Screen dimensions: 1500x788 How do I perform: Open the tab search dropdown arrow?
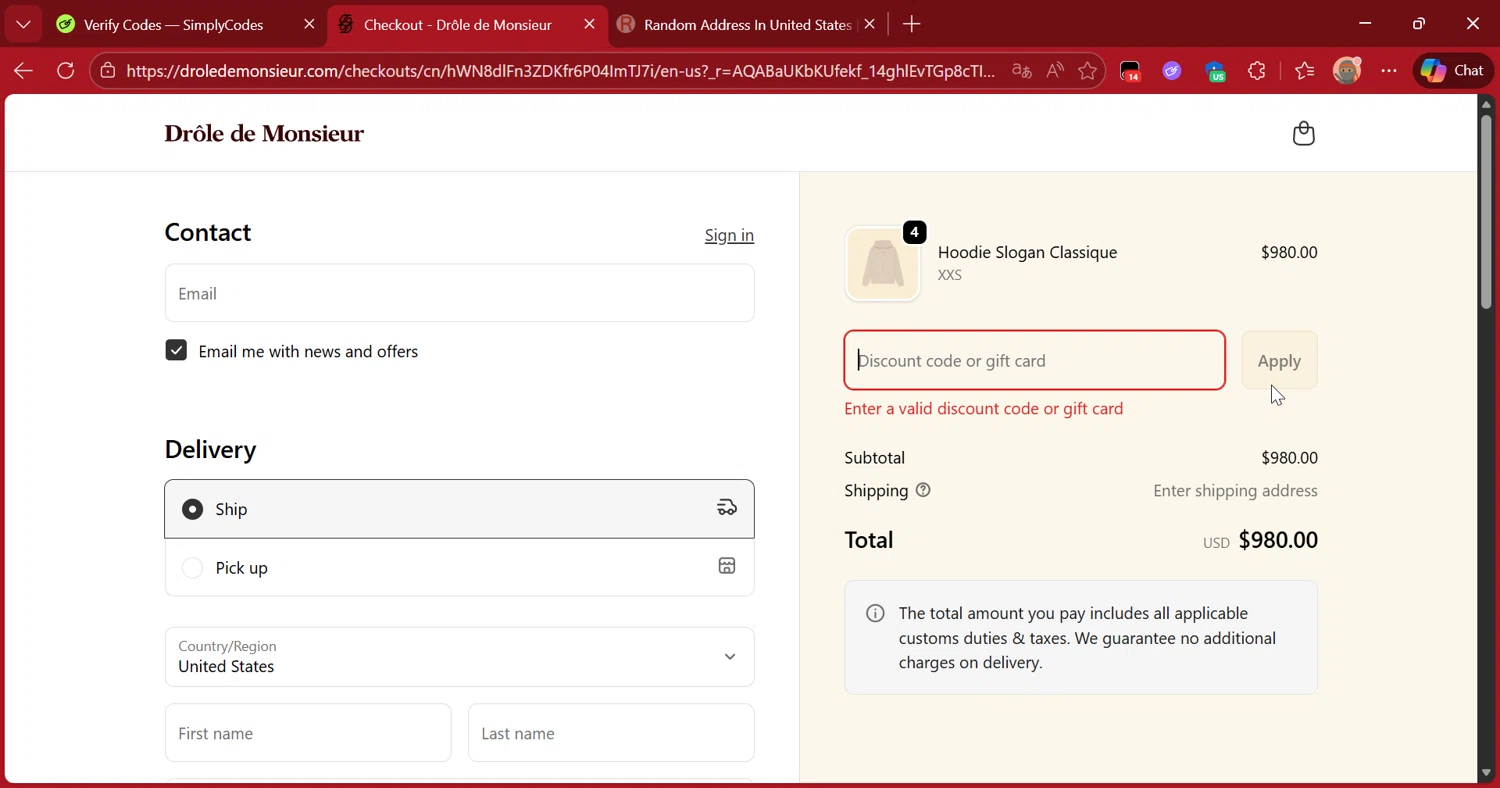coord(23,24)
